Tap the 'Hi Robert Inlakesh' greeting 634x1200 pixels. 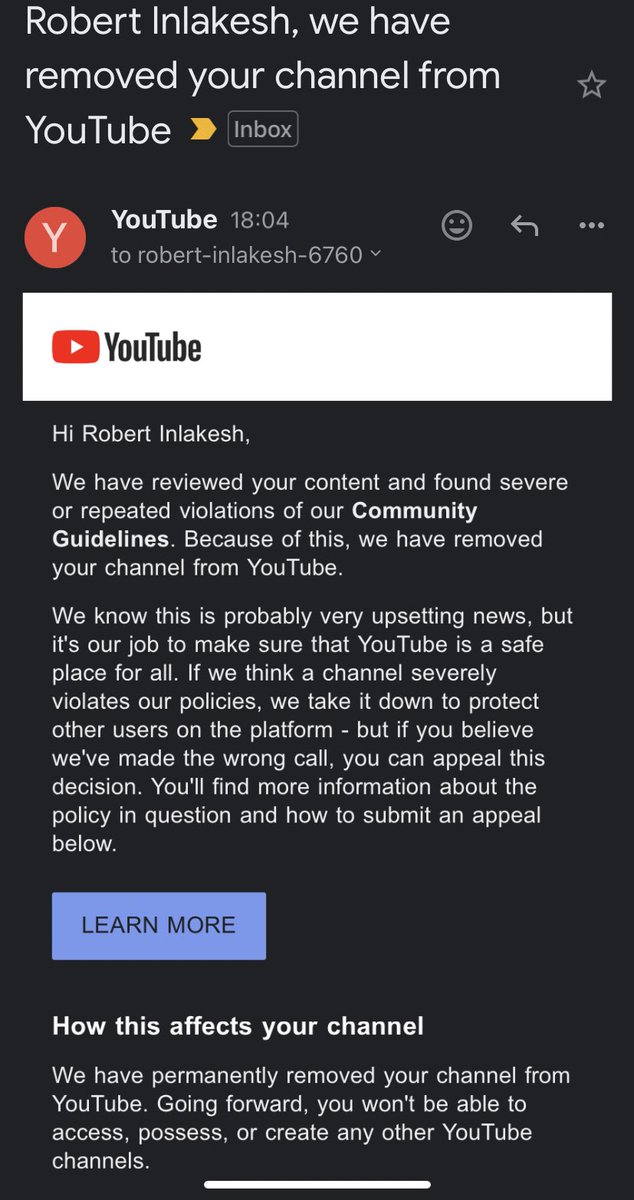pyautogui.click(x=151, y=434)
